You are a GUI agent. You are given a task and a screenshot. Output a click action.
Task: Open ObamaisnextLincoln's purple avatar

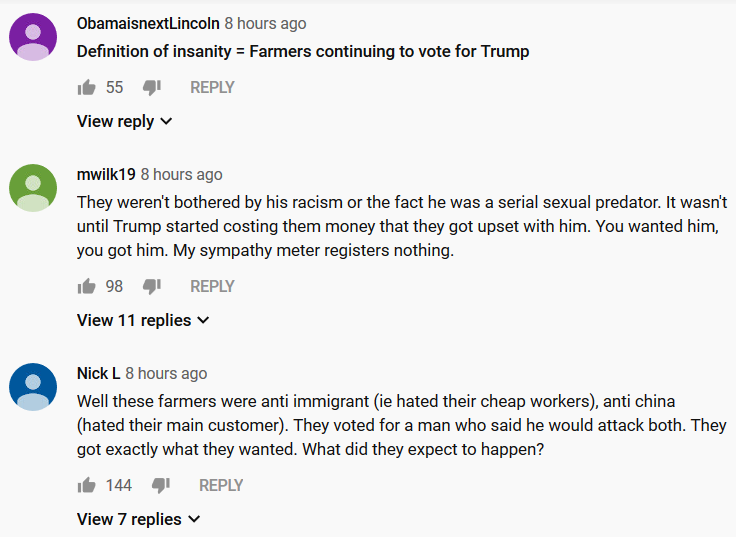click(x=33, y=37)
